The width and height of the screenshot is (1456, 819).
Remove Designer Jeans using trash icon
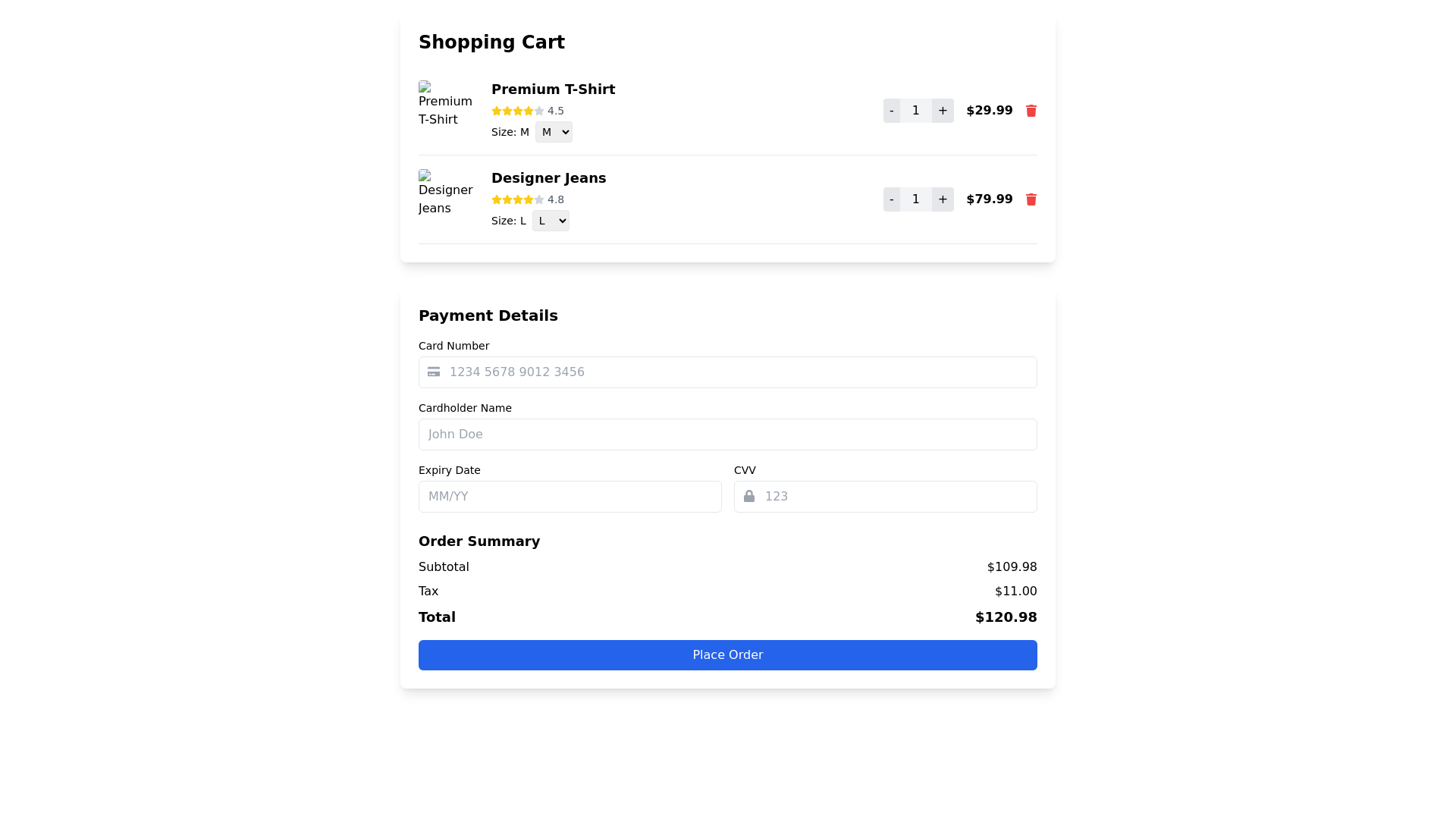[1031, 199]
